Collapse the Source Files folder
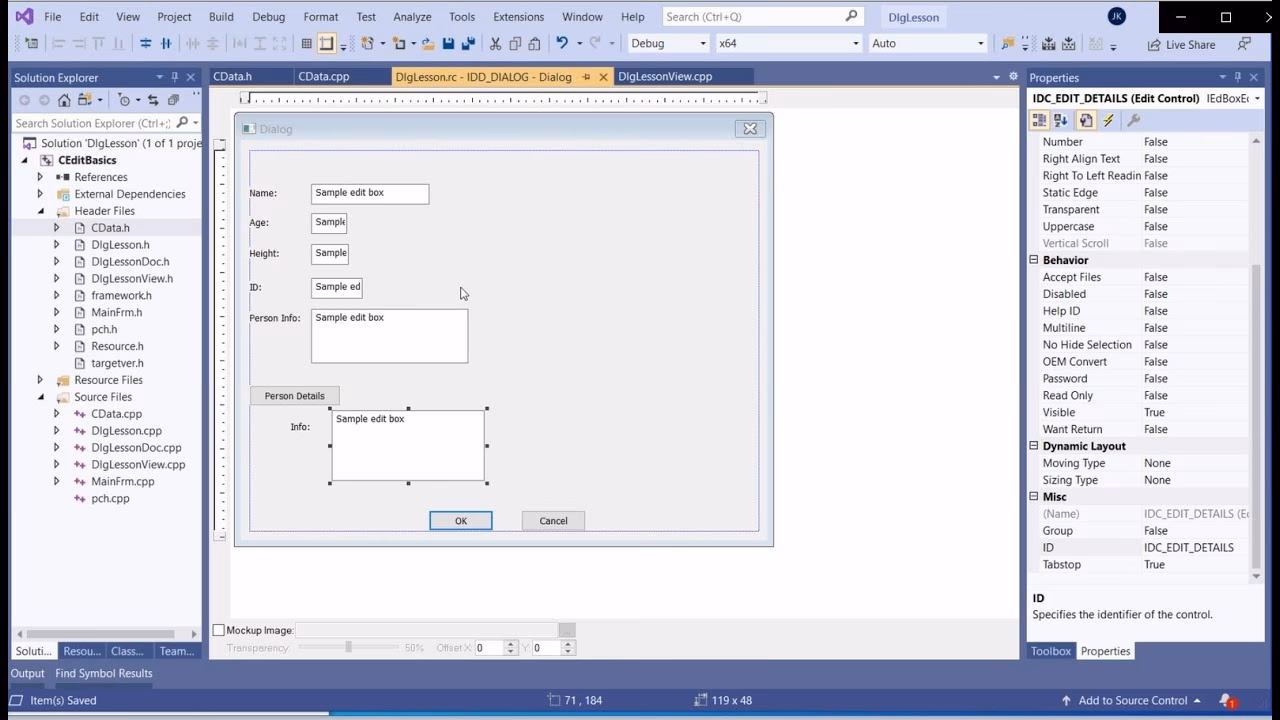 41,397
